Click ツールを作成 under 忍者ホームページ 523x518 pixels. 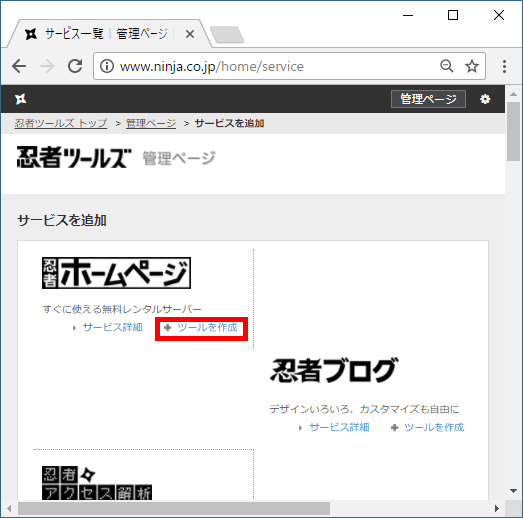(207, 328)
